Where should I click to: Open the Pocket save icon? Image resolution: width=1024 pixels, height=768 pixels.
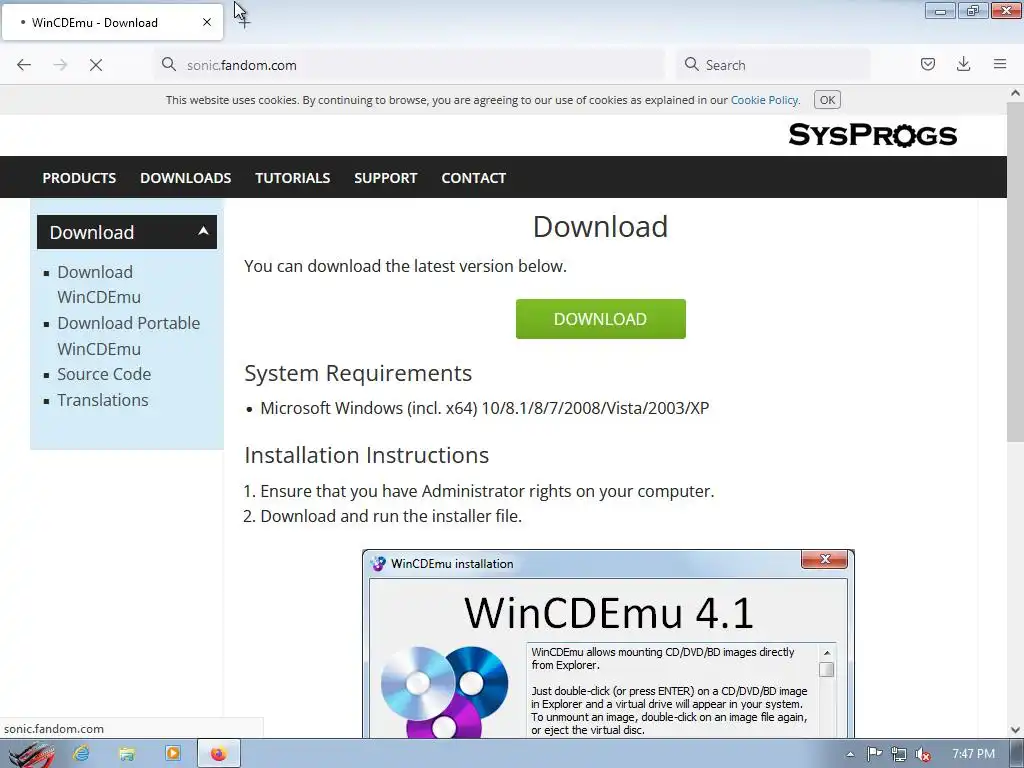pos(927,64)
